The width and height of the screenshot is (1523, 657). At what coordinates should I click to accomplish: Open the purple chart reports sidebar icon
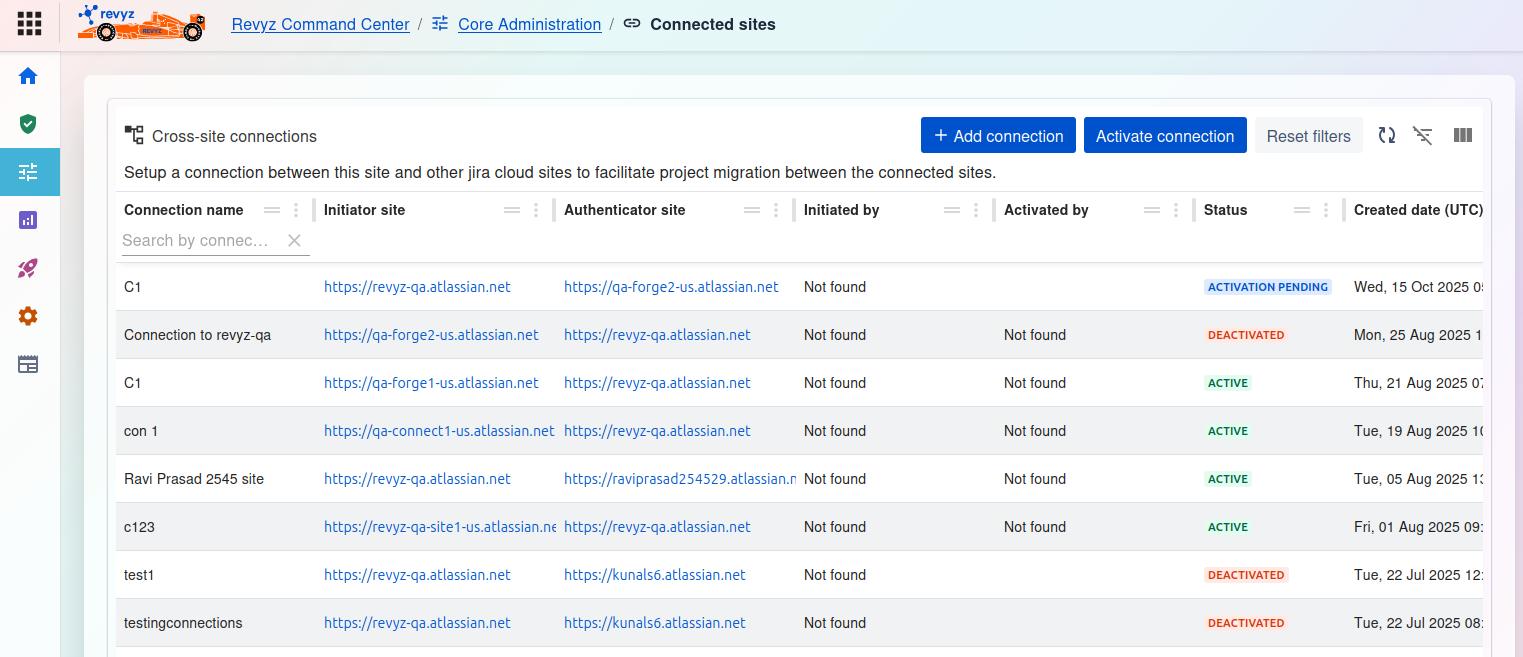tap(28, 220)
